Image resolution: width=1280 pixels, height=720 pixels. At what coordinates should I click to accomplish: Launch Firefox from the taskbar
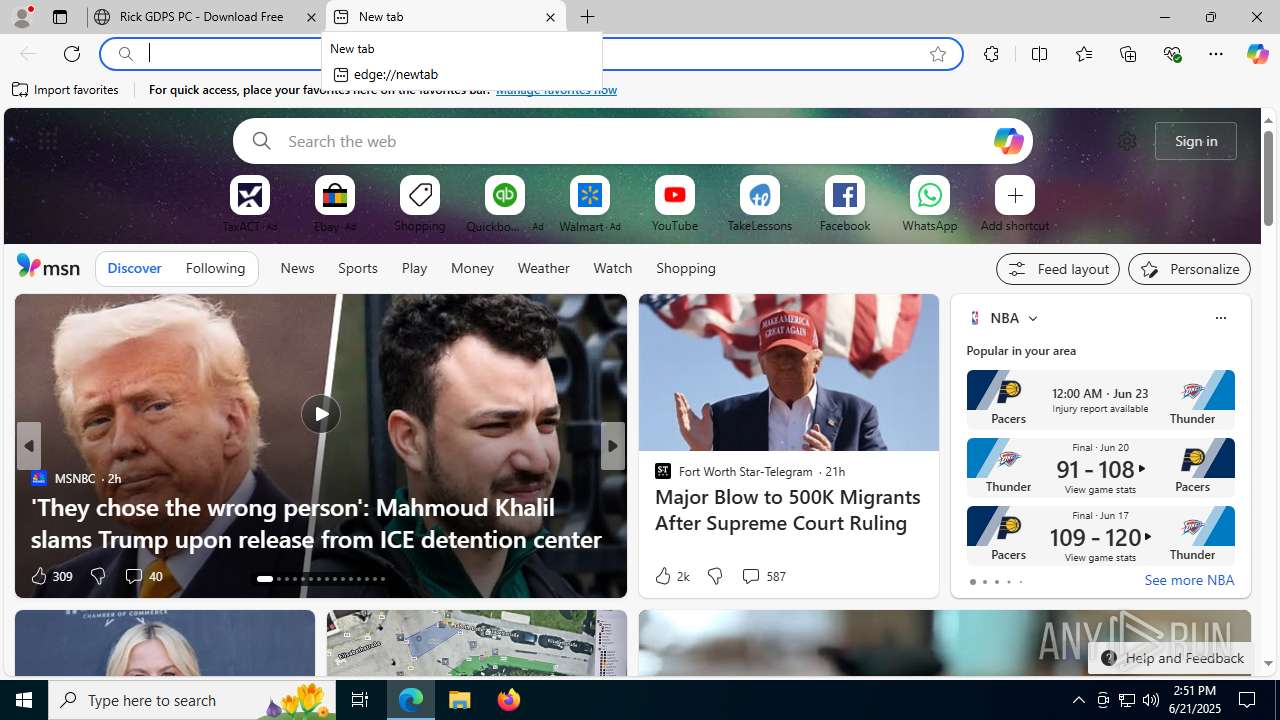[509, 700]
